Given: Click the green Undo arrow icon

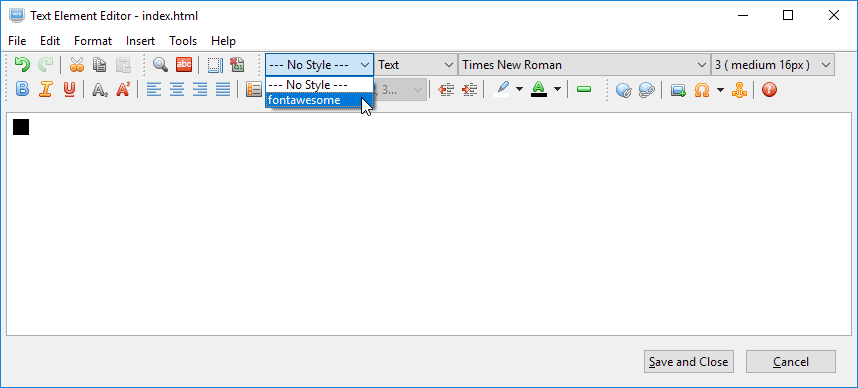Looking at the screenshot, I should coord(22,65).
